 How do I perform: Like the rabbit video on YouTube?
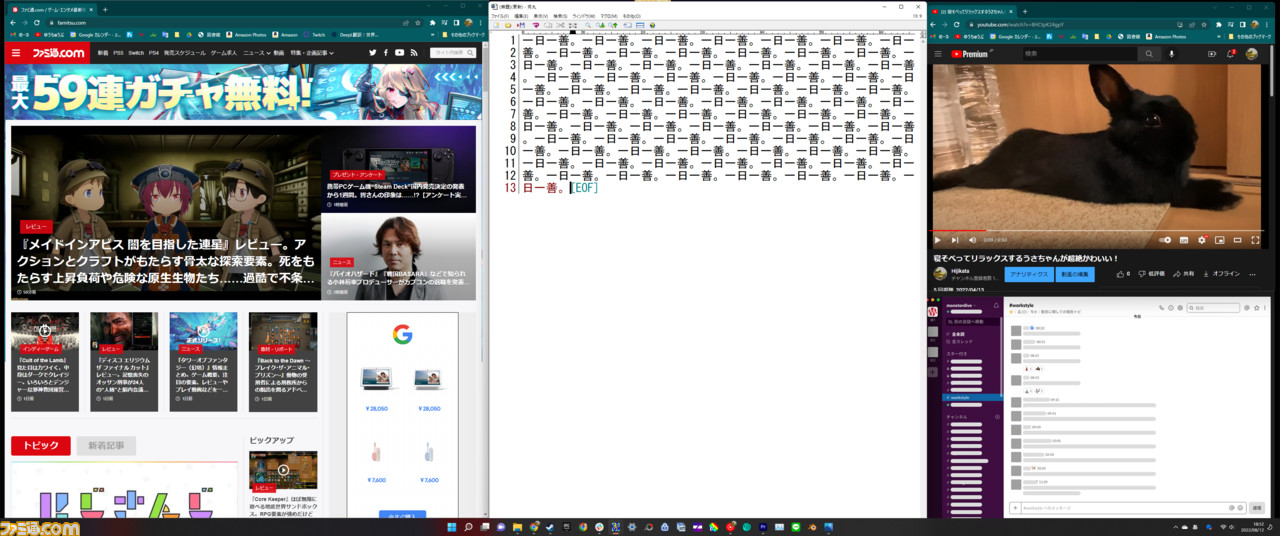pyautogui.click(x=1119, y=274)
